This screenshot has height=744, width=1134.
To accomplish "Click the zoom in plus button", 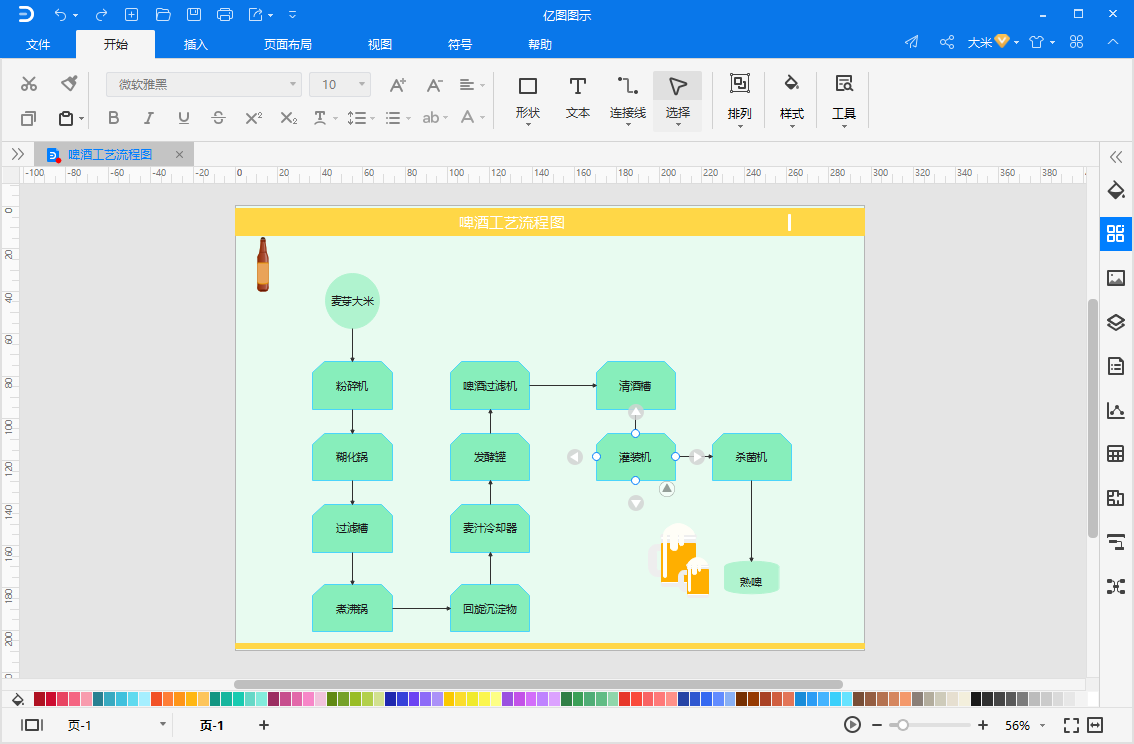I will (x=983, y=725).
